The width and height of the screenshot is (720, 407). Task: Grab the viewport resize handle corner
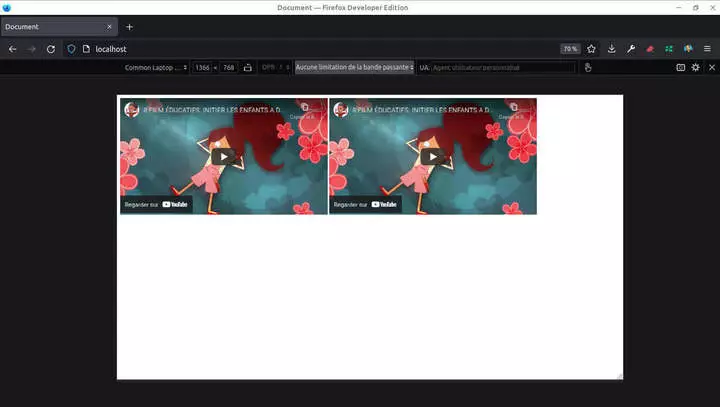(619, 376)
